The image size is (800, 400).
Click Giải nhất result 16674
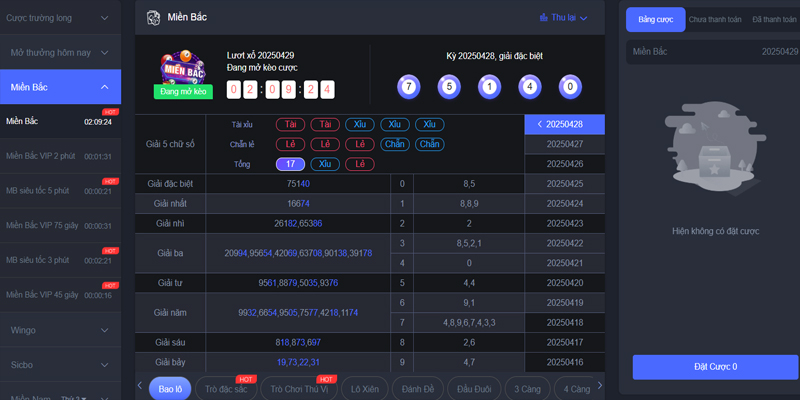(x=298, y=204)
